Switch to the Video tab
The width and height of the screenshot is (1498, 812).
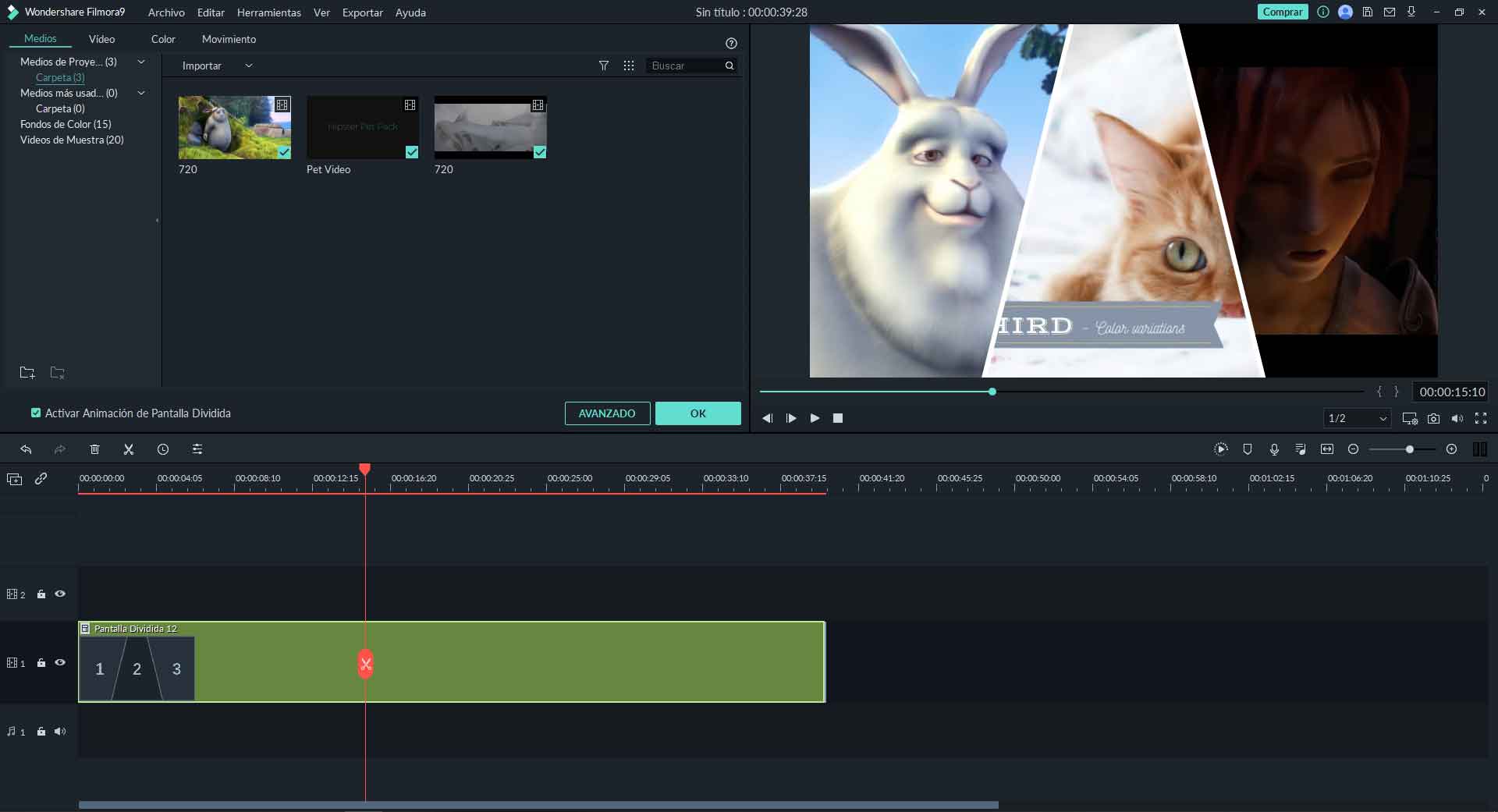101,39
